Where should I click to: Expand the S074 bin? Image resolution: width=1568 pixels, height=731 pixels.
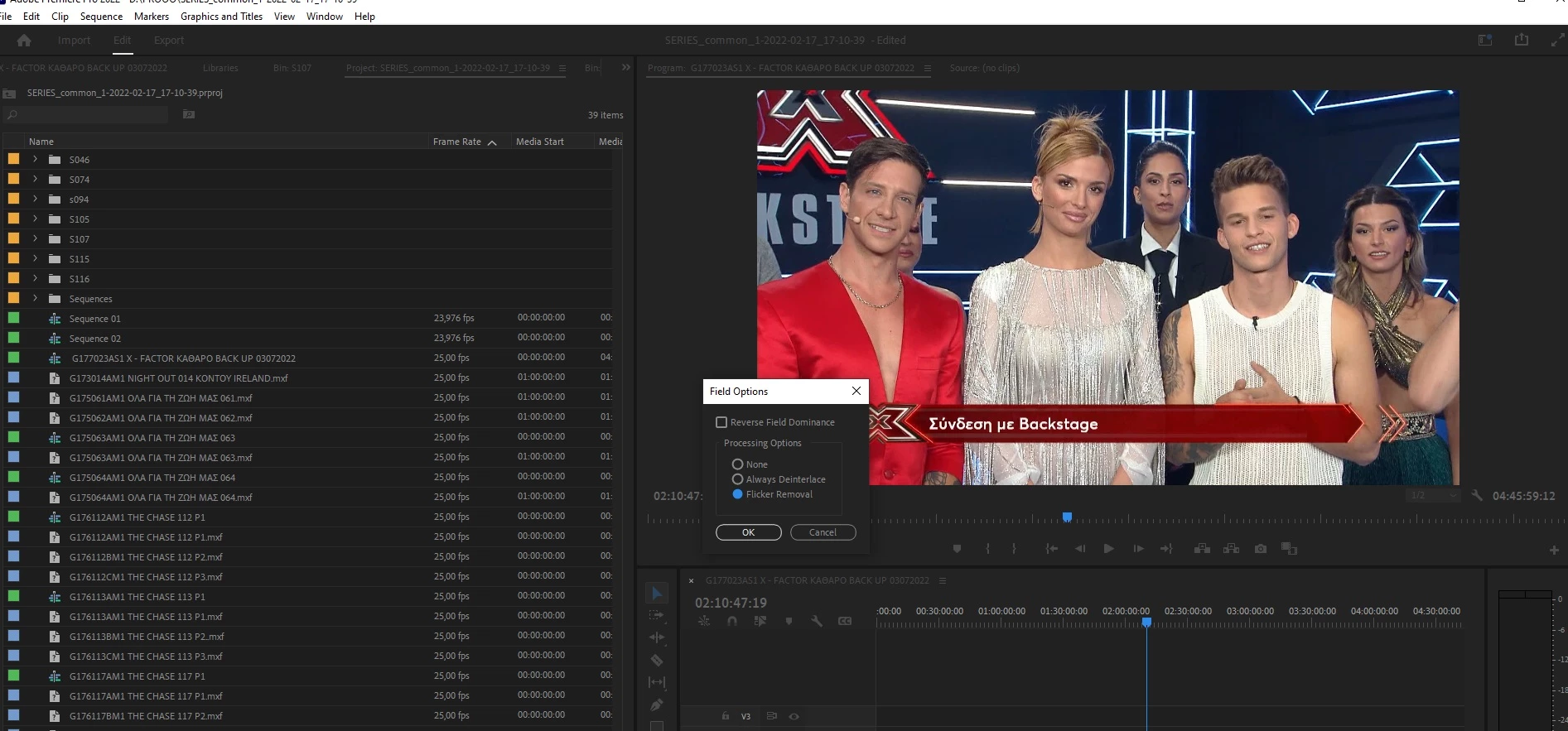(35, 179)
